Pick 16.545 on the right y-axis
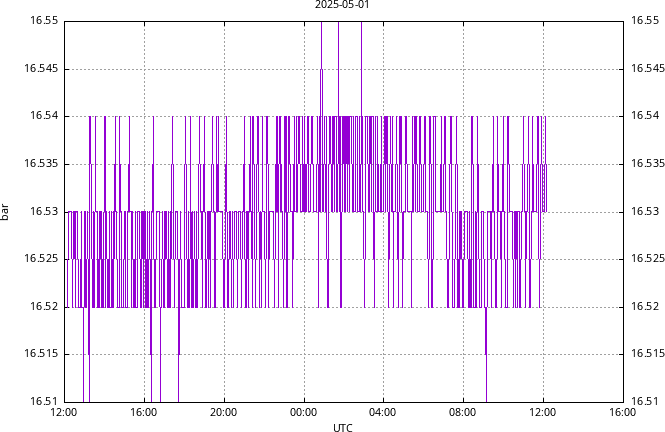Screen dimensions: 665x432 648,68
